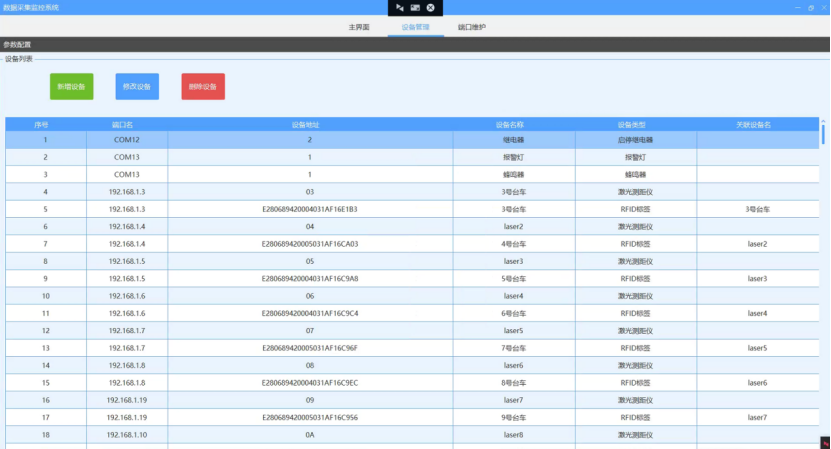Sort by the 端口名 column header
The width and height of the screenshot is (831, 449).
[x=122, y=125]
